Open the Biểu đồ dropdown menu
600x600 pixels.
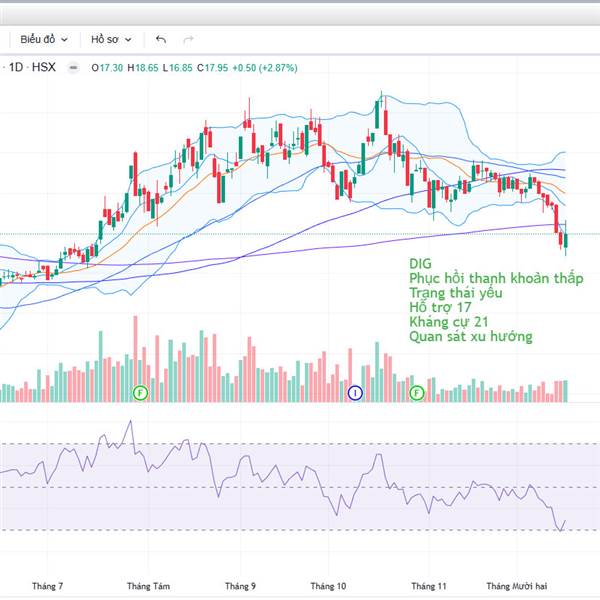tap(44, 39)
